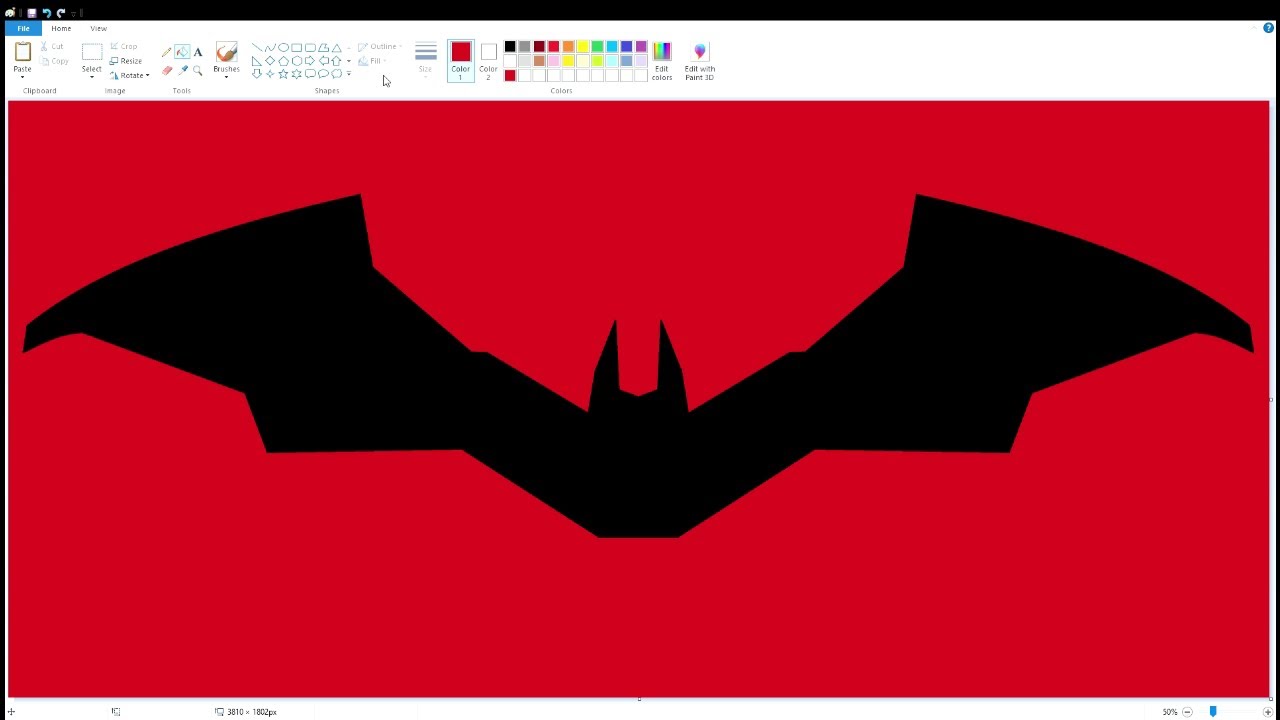Pick the purple color swatch in top row
1280x720 pixels.
(x=641, y=47)
